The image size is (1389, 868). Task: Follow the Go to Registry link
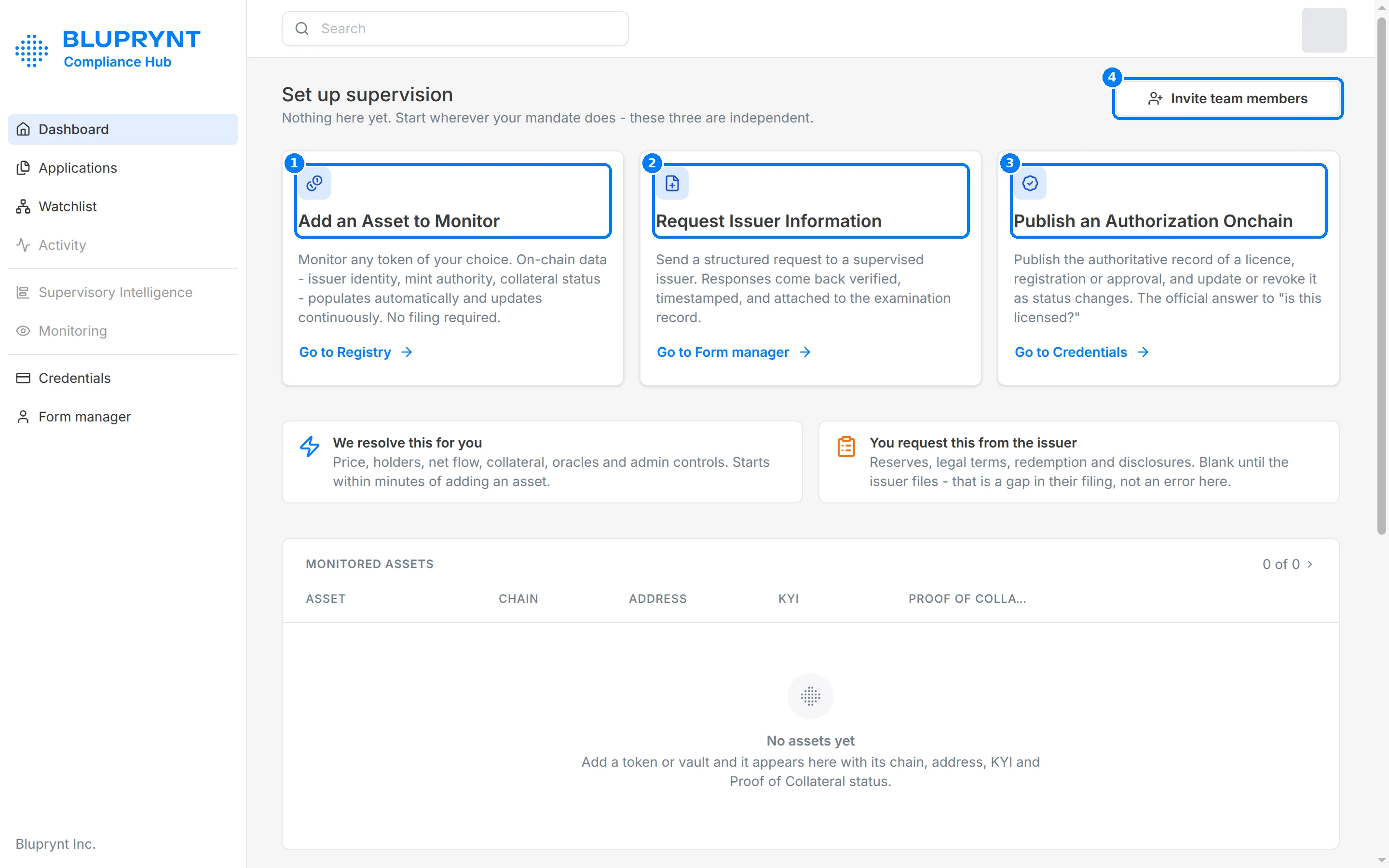(355, 352)
